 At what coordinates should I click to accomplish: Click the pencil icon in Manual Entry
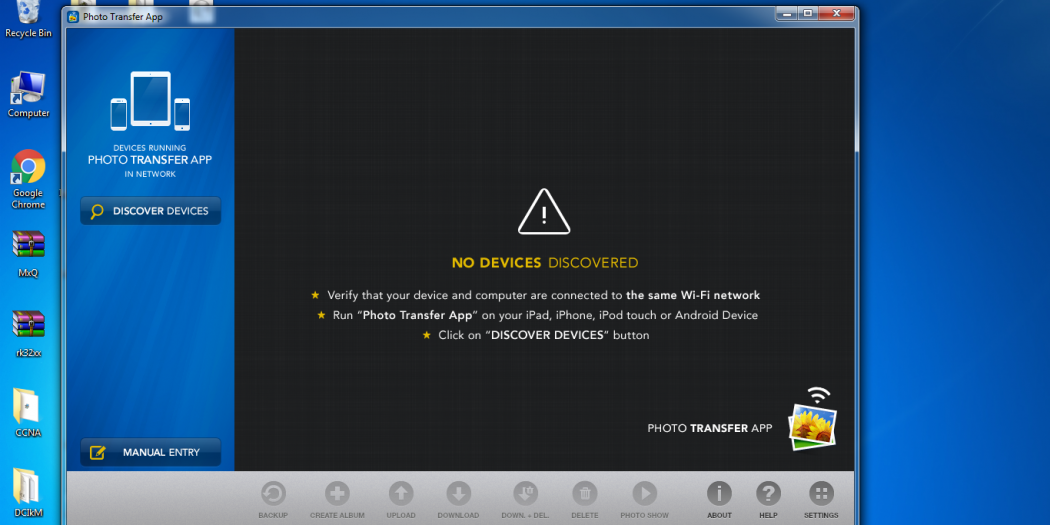(97, 453)
